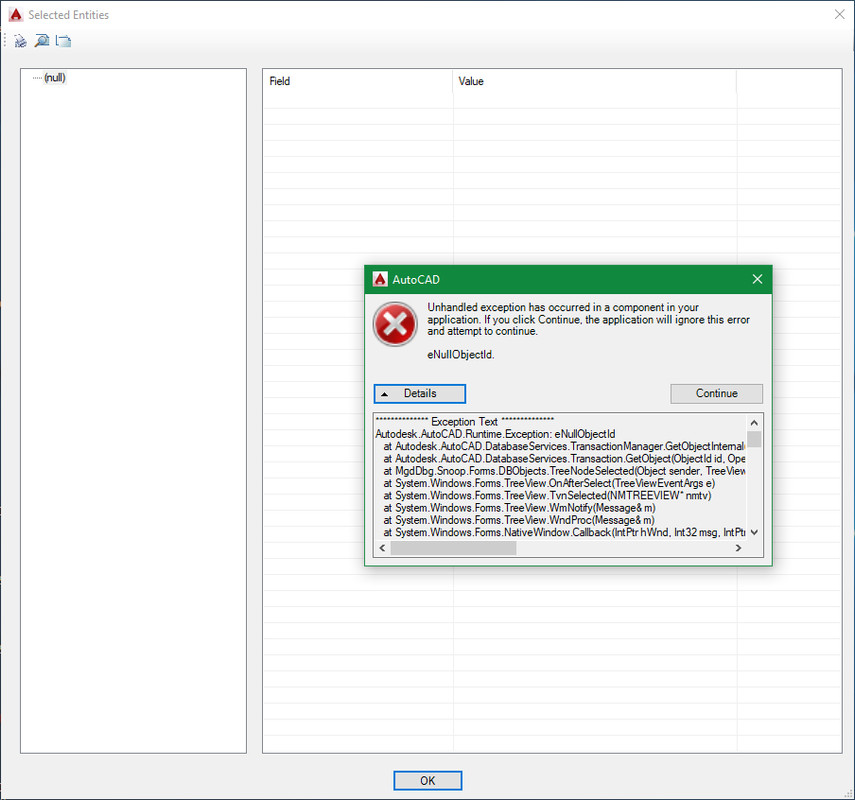Click the 'MgdDbg.Snoop.Forms.DBObjects.TreeNodeSelected' stack line
This screenshot has height=800, width=855.
coord(564,471)
